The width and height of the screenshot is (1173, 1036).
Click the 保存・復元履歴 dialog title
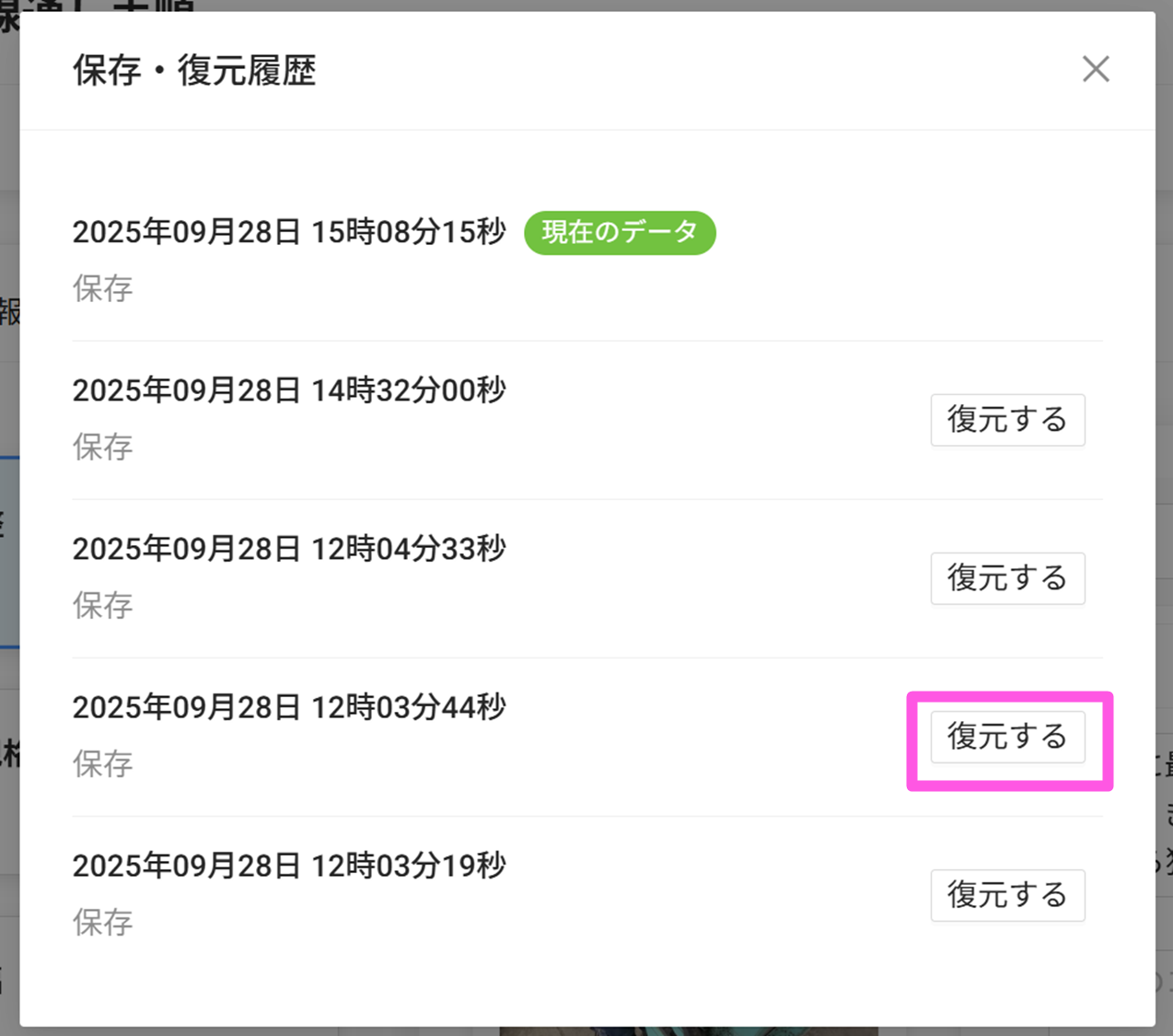click(194, 71)
